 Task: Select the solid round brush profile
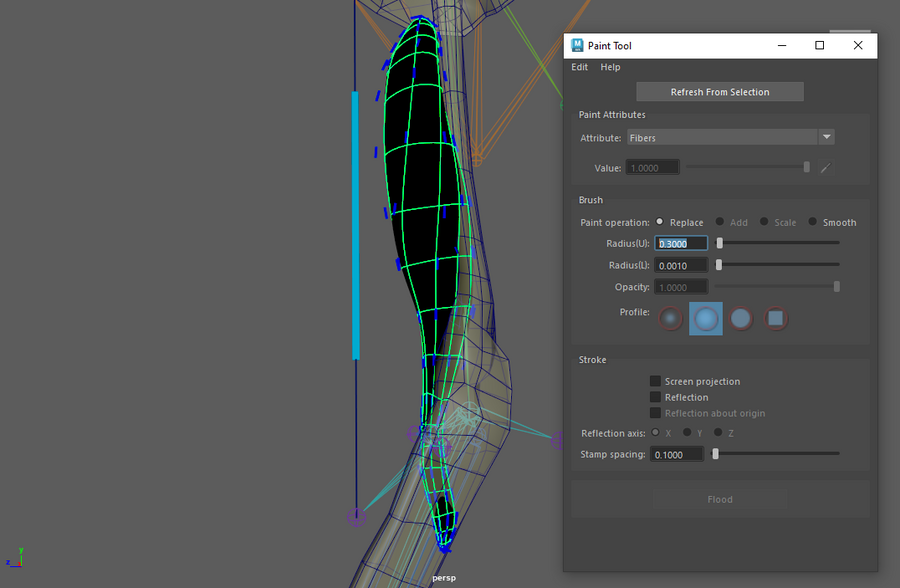pyautogui.click(x=741, y=319)
